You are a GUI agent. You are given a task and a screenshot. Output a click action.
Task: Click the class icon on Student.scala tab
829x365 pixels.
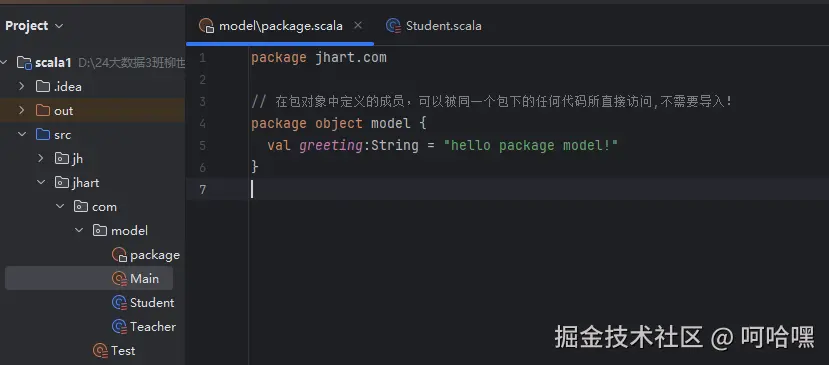pyautogui.click(x=393, y=26)
